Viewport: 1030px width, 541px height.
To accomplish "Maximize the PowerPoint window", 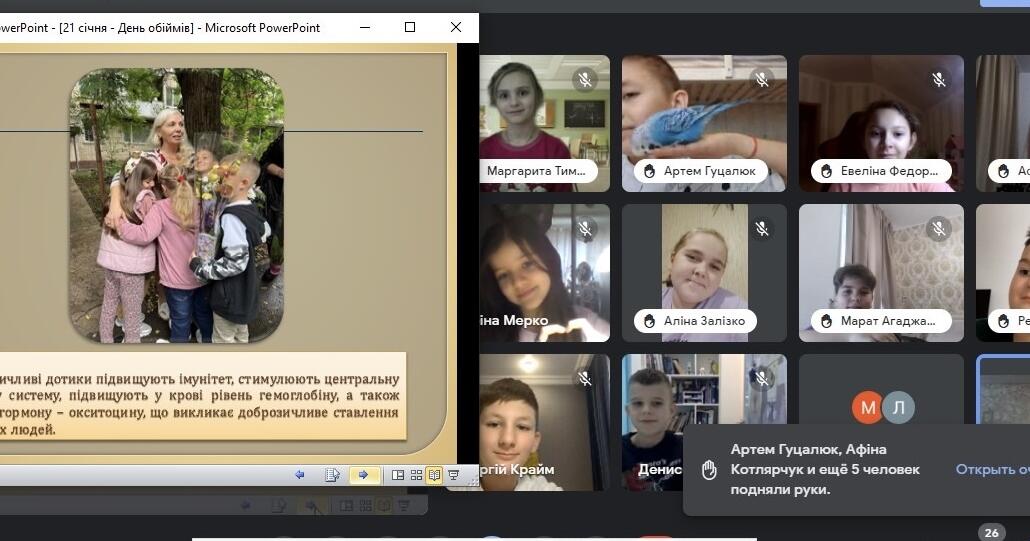I will [410, 28].
